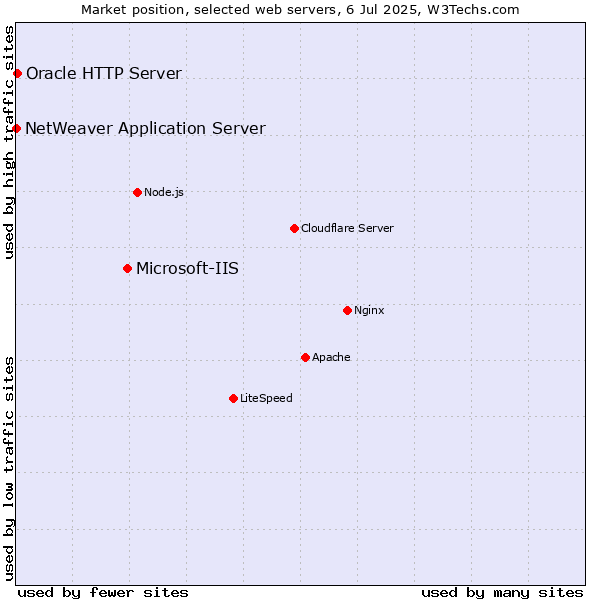This screenshot has height=600, width=600.
Task: Click the 'Oracle HTTP Server' label
Action: [104, 73]
